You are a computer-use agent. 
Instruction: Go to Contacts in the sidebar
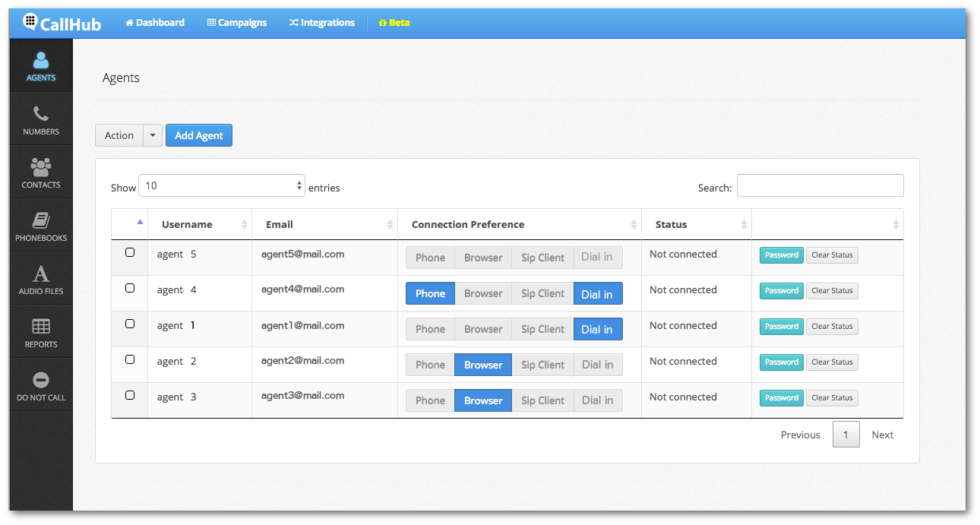click(x=41, y=173)
